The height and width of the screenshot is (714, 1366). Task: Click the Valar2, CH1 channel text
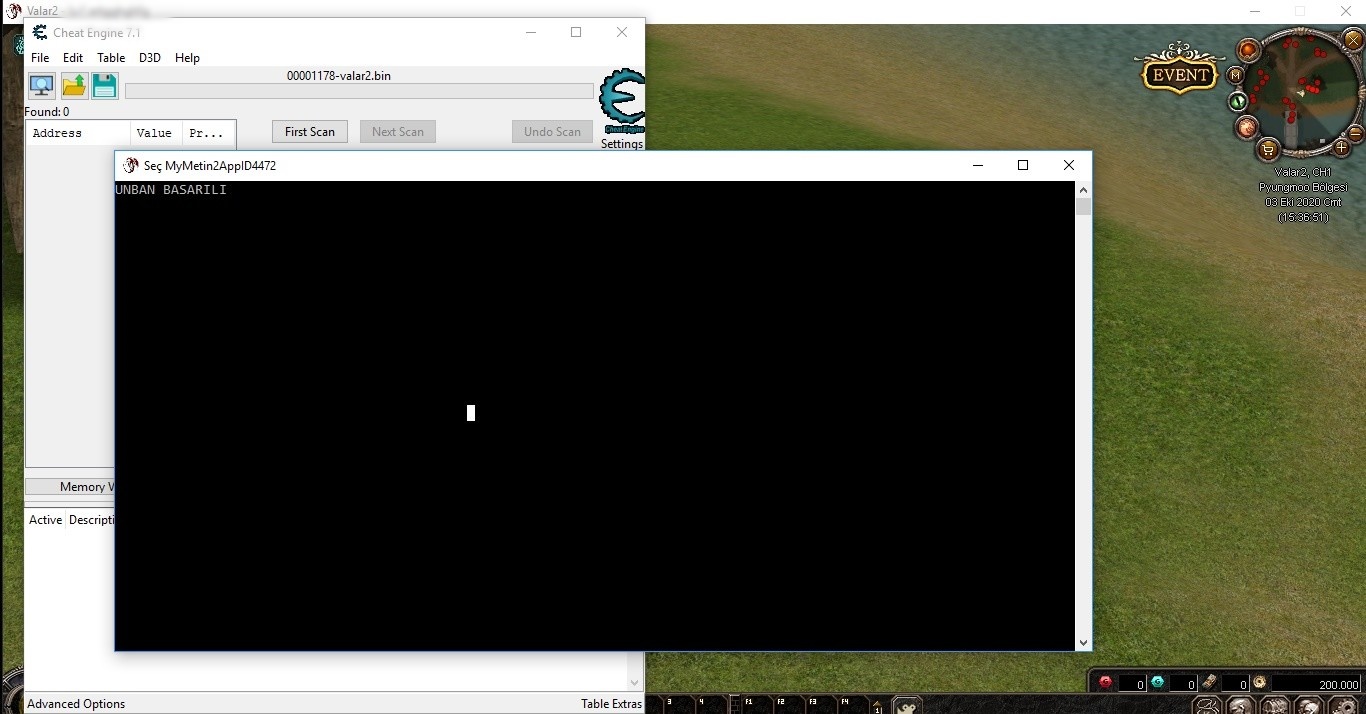[x=1303, y=173]
